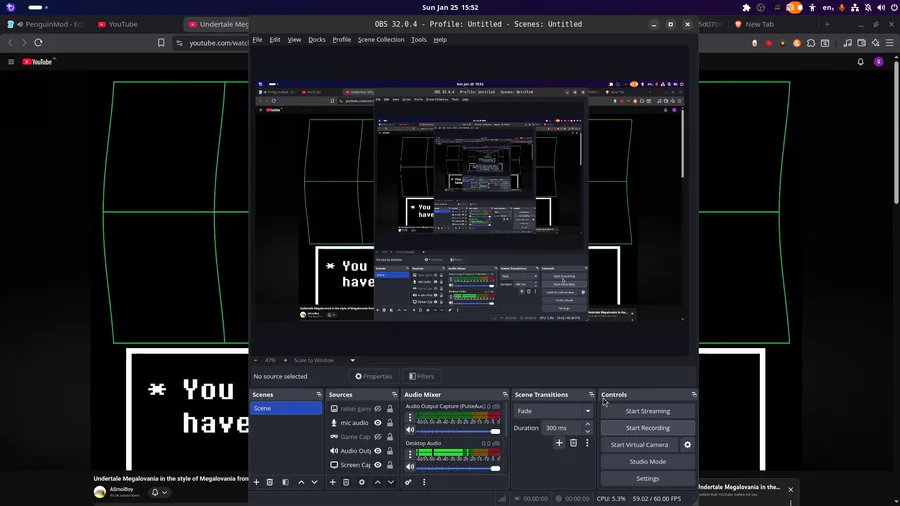Remove selected source using Sources trash icon
The width and height of the screenshot is (900, 506).
(346, 482)
